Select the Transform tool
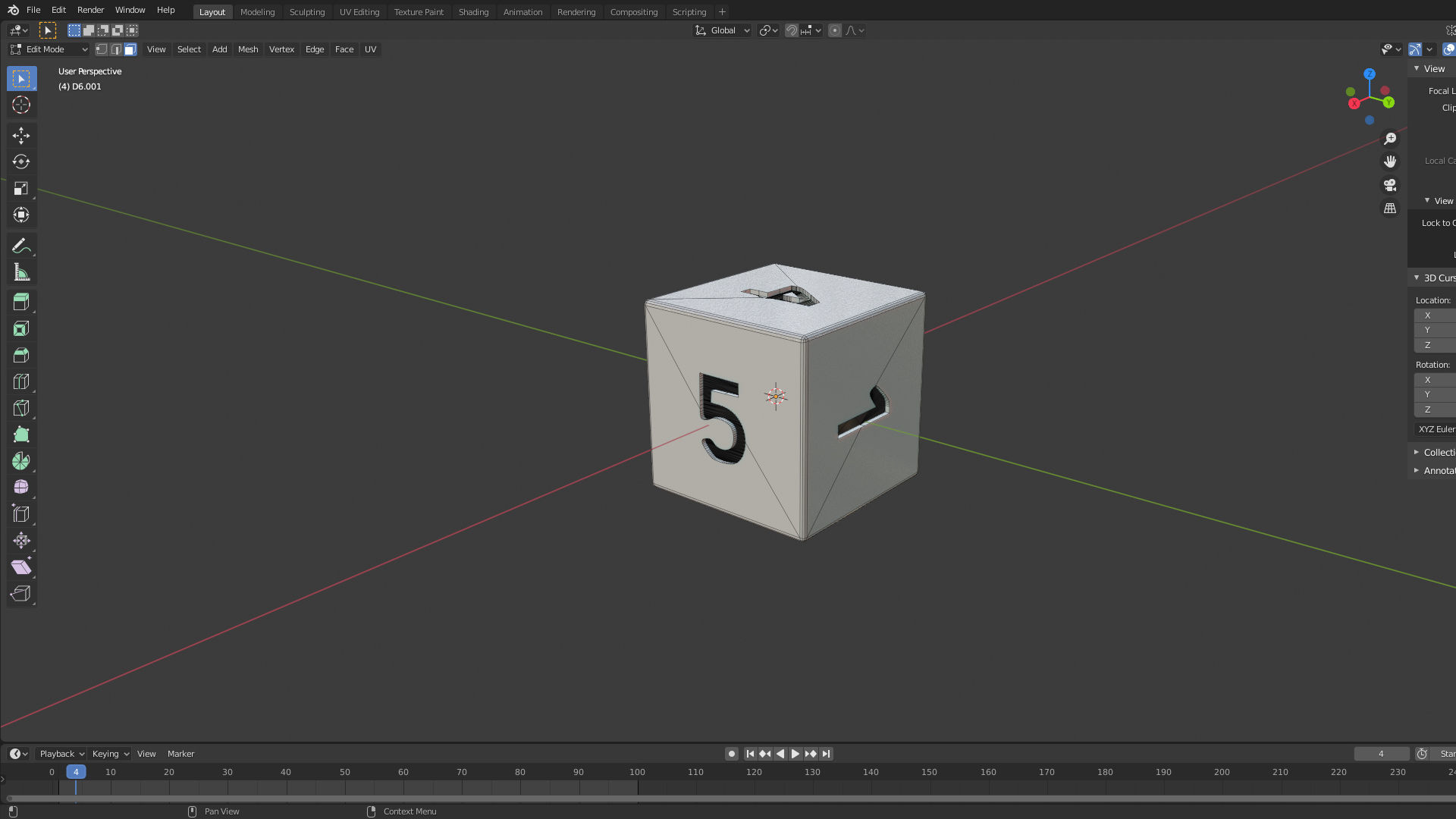This screenshot has height=819, width=1456. point(21,215)
